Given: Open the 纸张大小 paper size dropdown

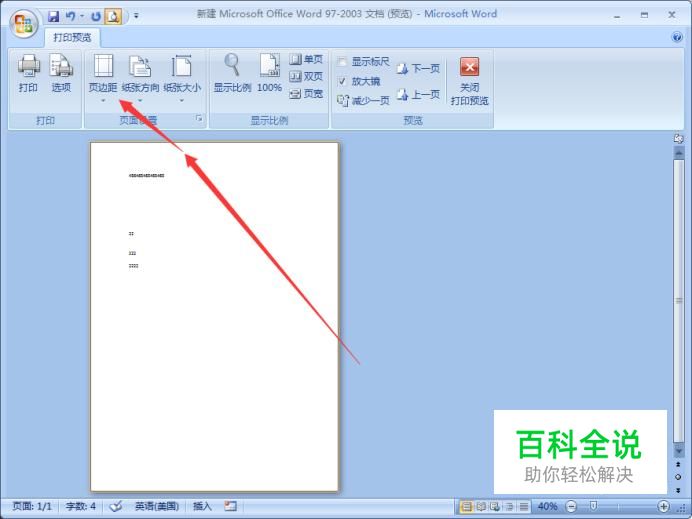Looking at the screenshot, I should [182, 79].
